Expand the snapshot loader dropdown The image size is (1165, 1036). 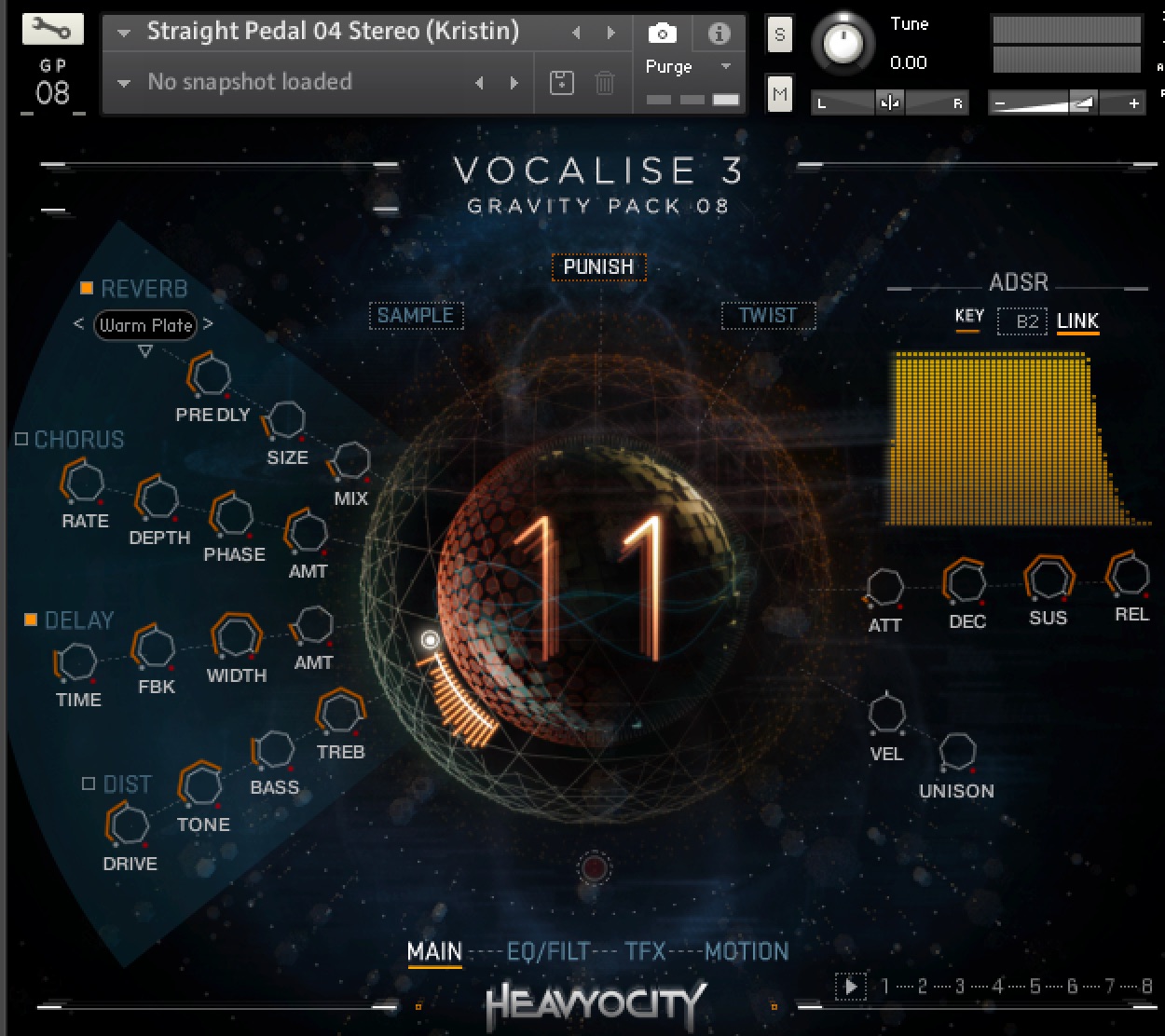click(123, 83)
